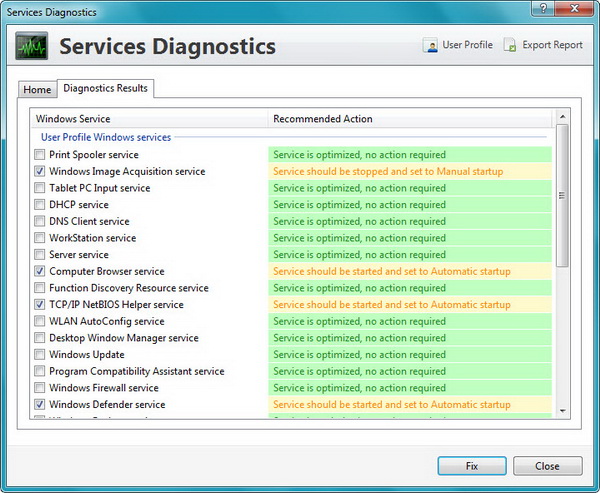Screen dimensions: 600x493
Task: Toggle the WorkStation service checkbox
Action: click(39, 238)
